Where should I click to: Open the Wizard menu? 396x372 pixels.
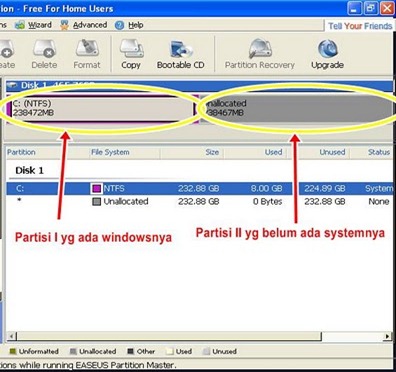[34, 25]
